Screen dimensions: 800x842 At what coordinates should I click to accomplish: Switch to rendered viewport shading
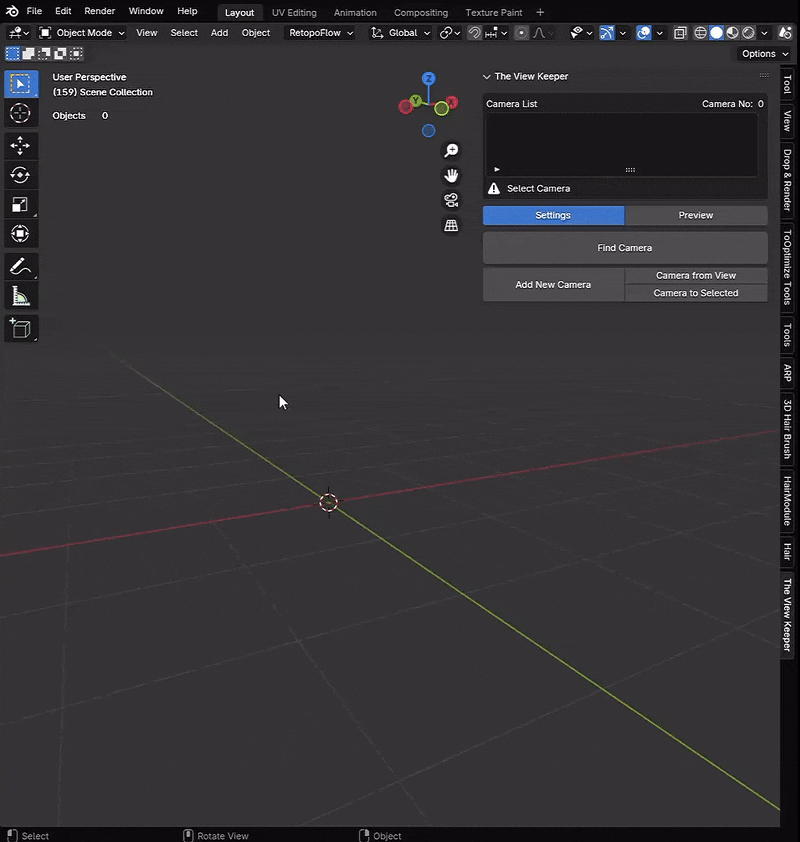(748, 33)
